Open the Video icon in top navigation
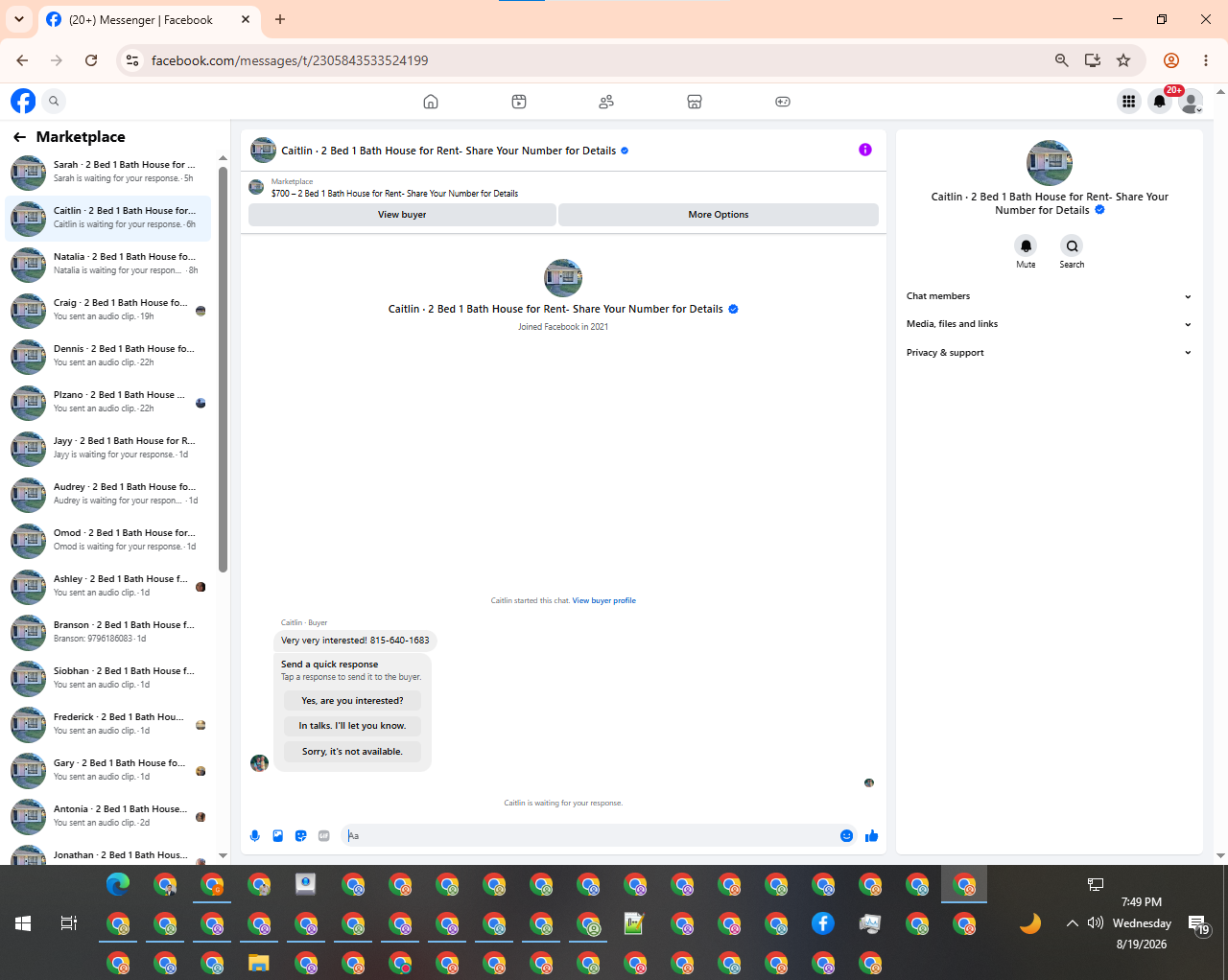Screen dimensions: 1228x980 519,102
